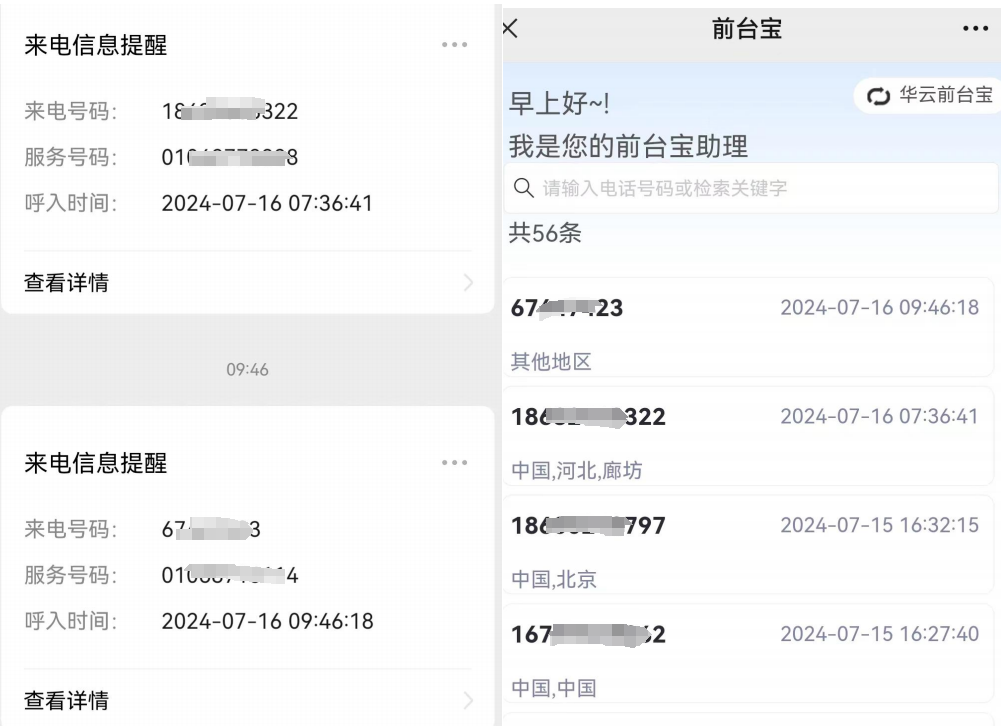Screen dimensions: 1001x726
Task: Click 查看详情 on the 07:36:41 reminder card
Action: pos(67,284)
